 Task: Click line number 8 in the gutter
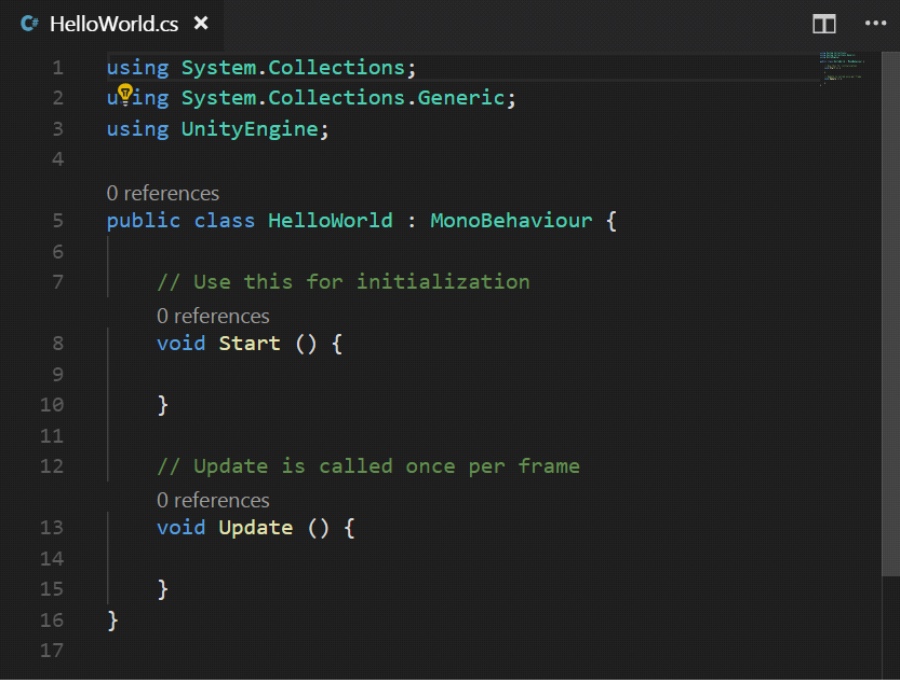pyautogui.click(x=58, y=343)
